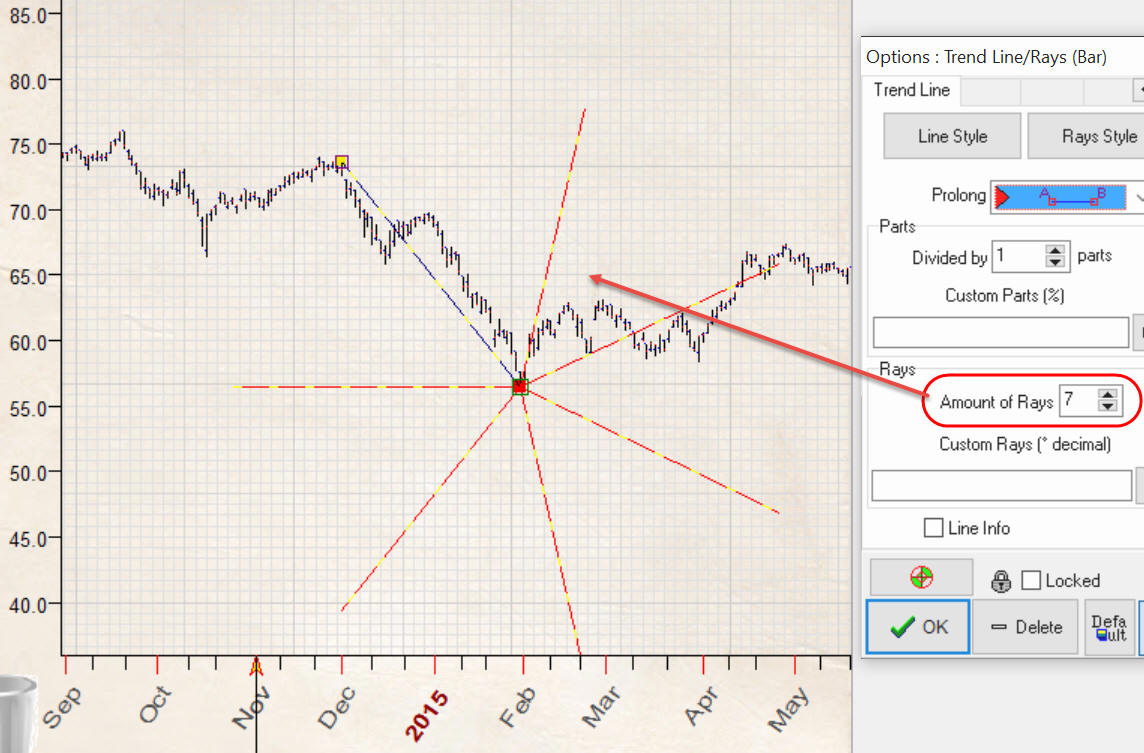Increase the Amount of Rays value
1144x753 pixels.
coord(1108,395)
